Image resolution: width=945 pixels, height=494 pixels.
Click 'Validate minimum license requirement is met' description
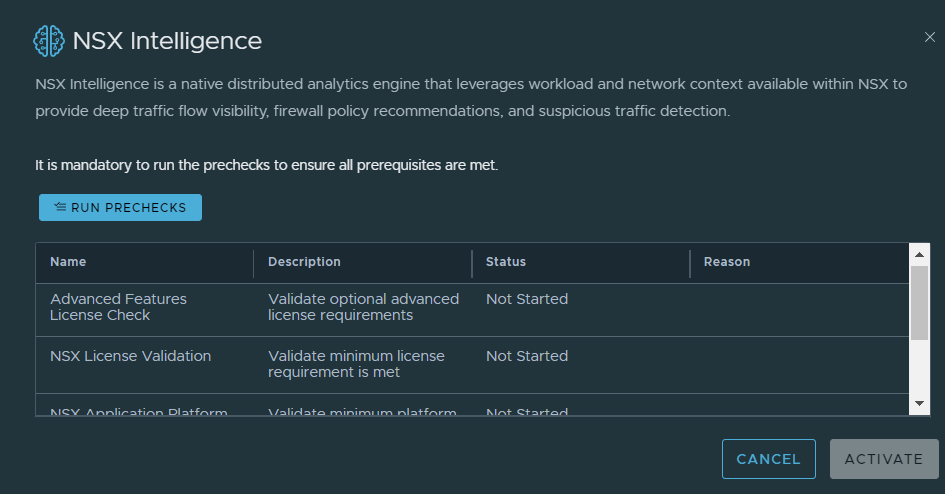[356, 364]
